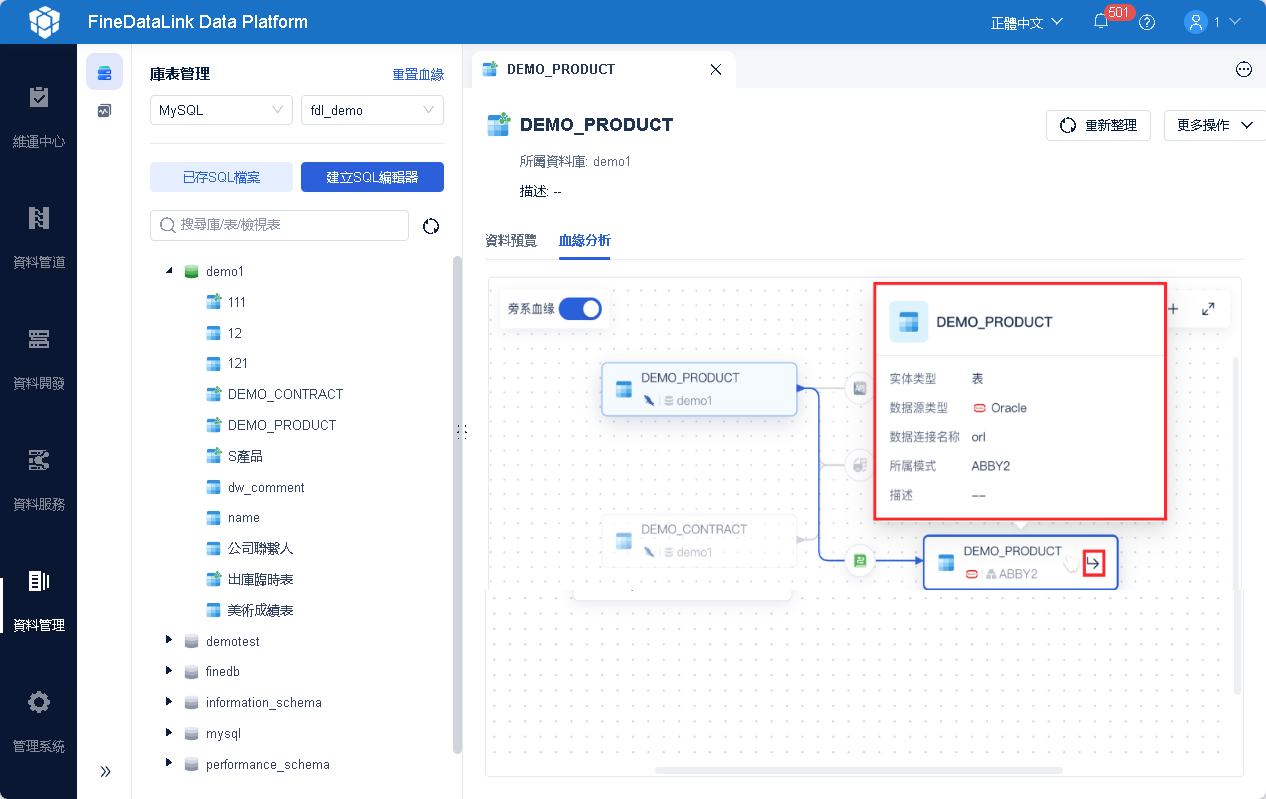The image size is (1266, 799).
Task: Select DEMO_CONTRACT in the tree
Action: [x=285, y=394]
